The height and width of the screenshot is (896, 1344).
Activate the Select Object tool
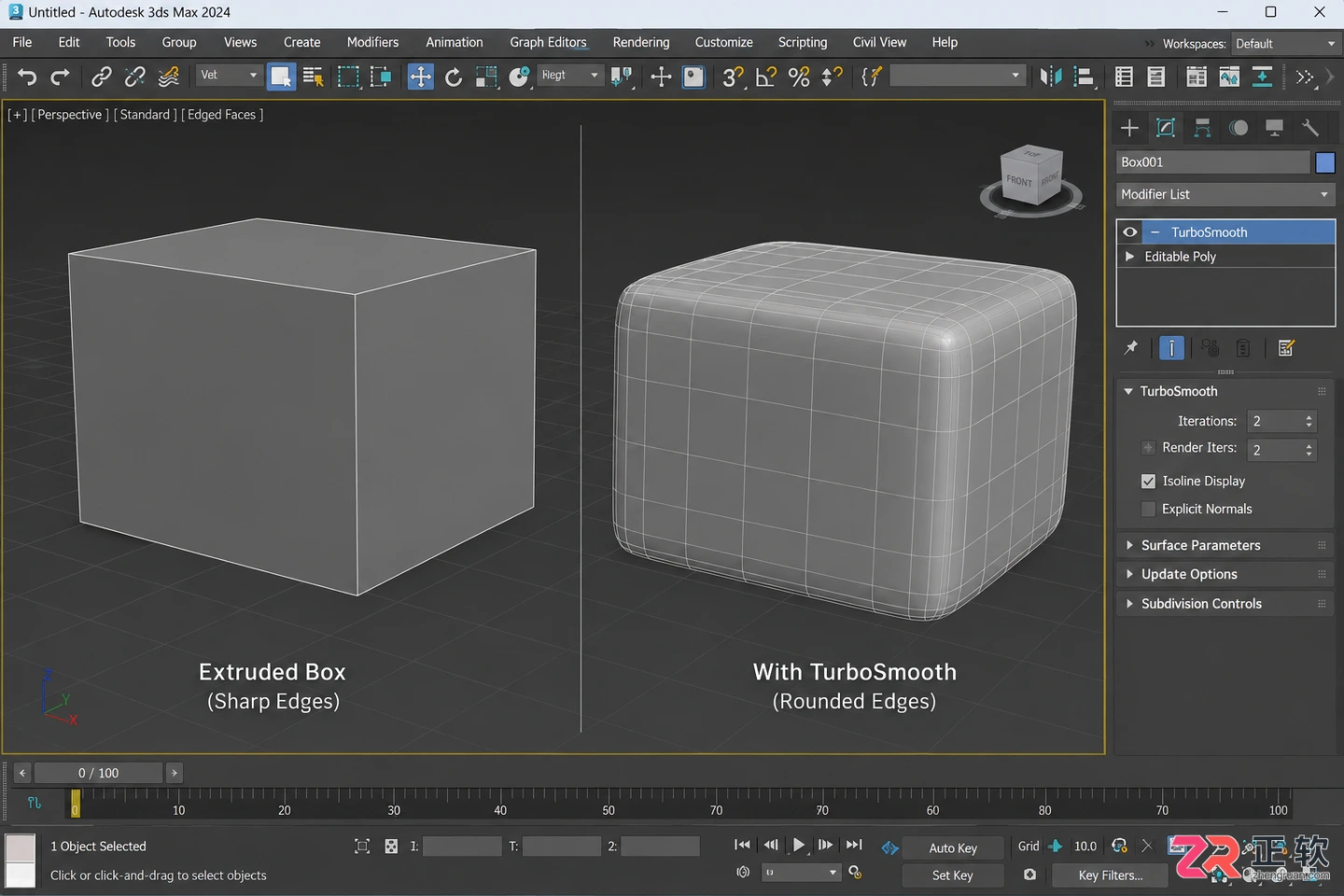[281, 77]
